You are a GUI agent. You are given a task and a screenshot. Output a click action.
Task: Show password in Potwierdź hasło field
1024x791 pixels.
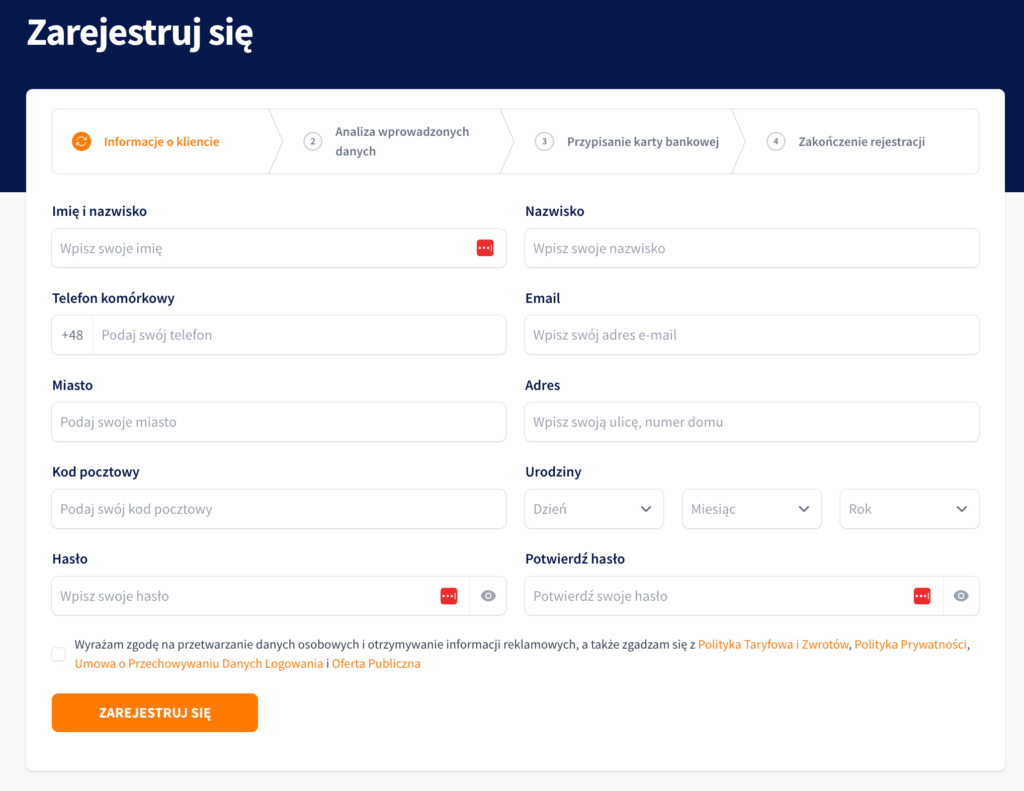click(x=961, y=596)
